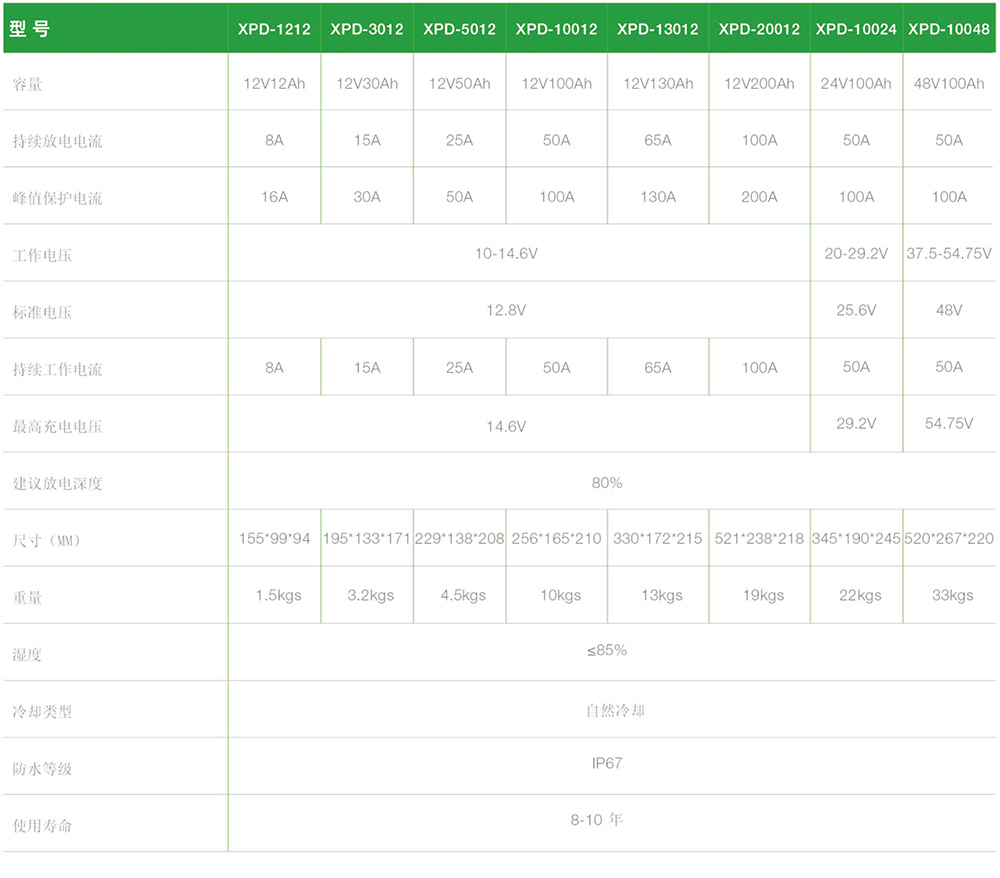Click the 80% discharge depth value
1000x878 pixels.
click(607, 483)
